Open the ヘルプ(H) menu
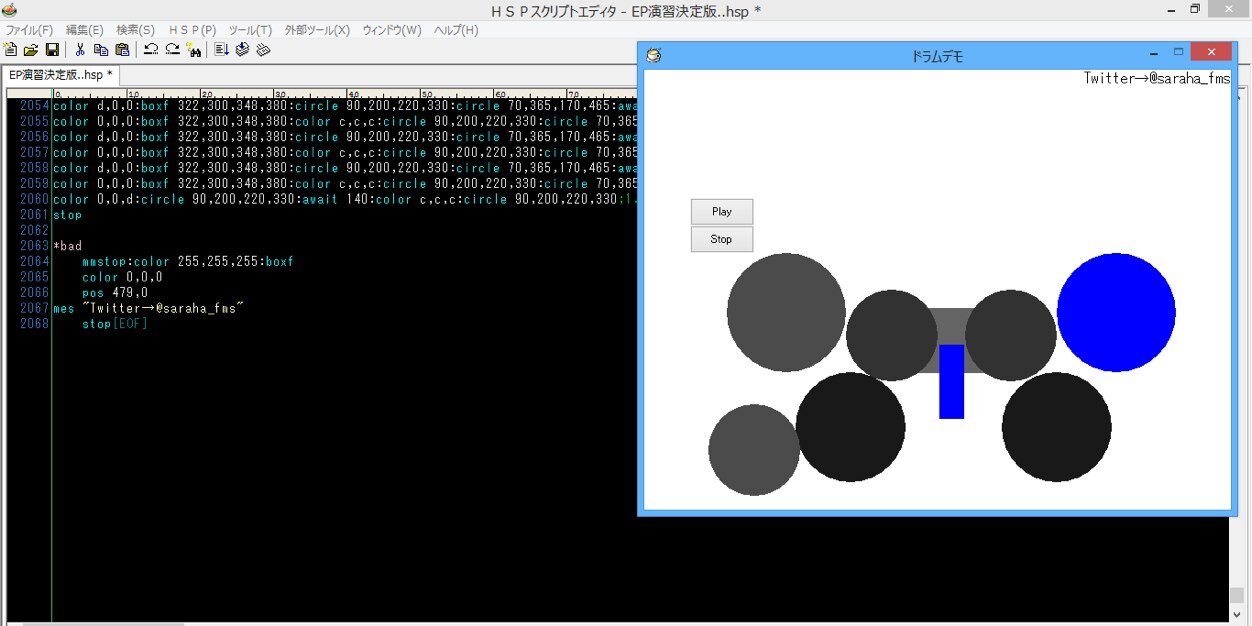 coord(456,30)
